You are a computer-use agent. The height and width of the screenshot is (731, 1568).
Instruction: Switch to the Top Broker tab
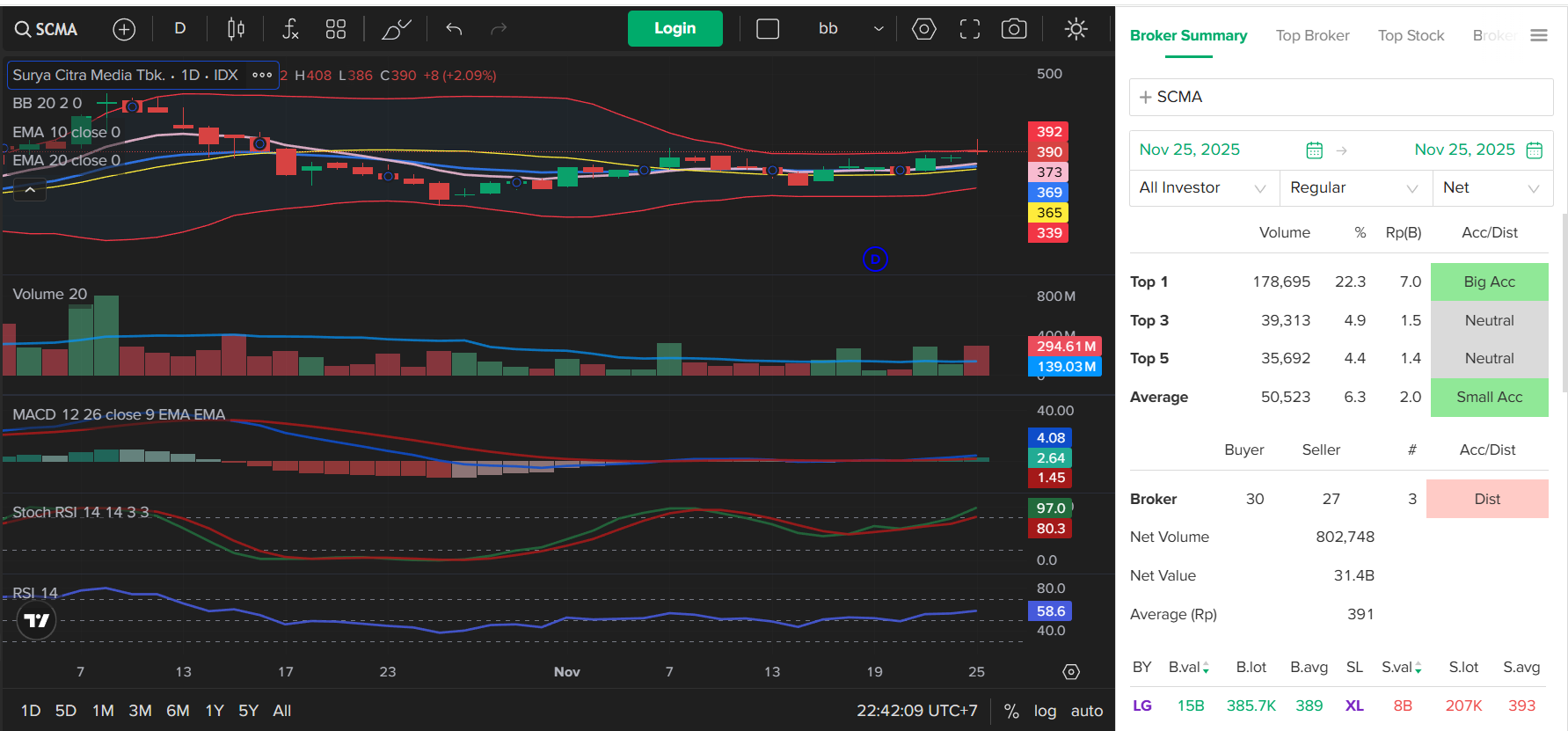click(1312, 35)
